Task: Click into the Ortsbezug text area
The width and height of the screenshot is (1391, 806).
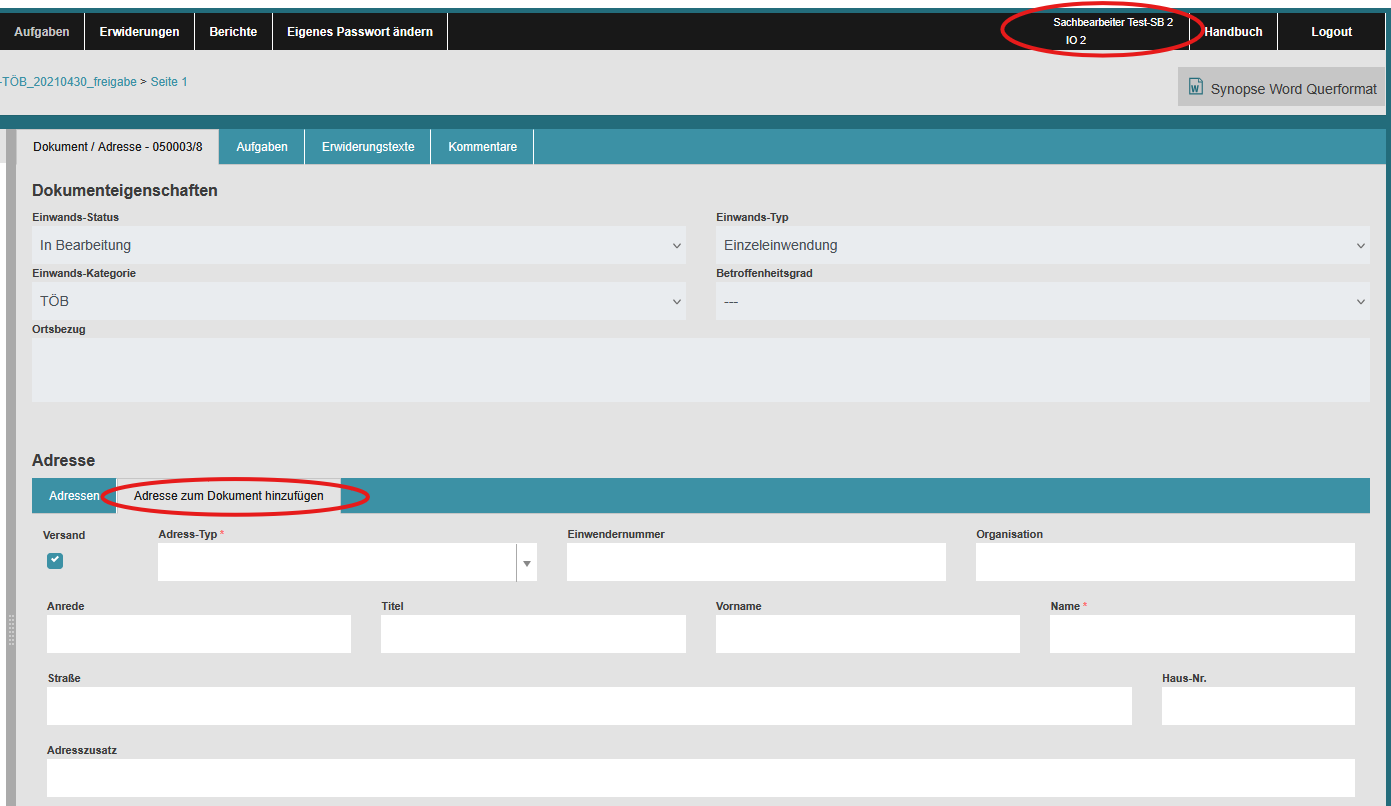Action: click(700, 370)
